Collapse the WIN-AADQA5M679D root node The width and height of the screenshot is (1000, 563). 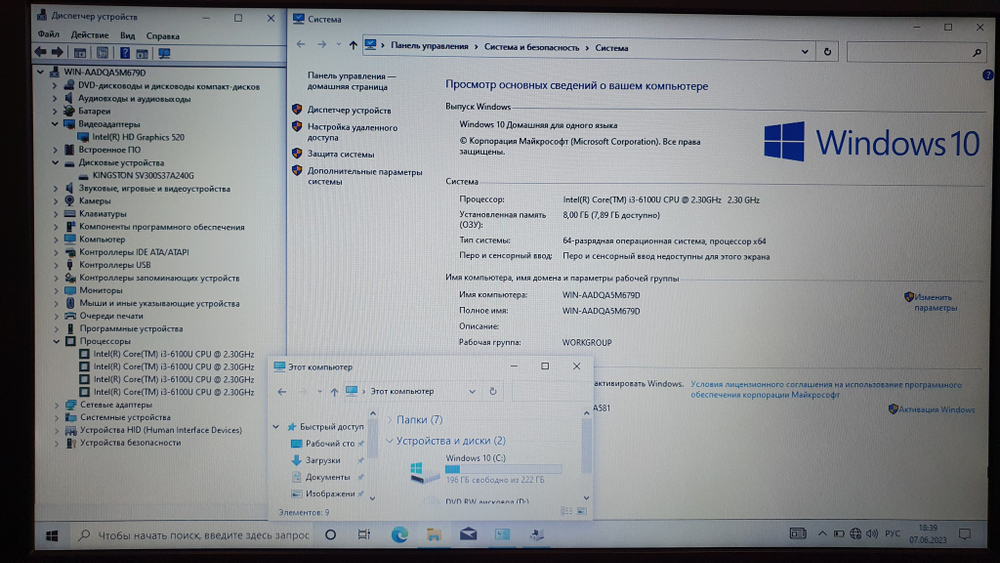(x=41, y=72)
